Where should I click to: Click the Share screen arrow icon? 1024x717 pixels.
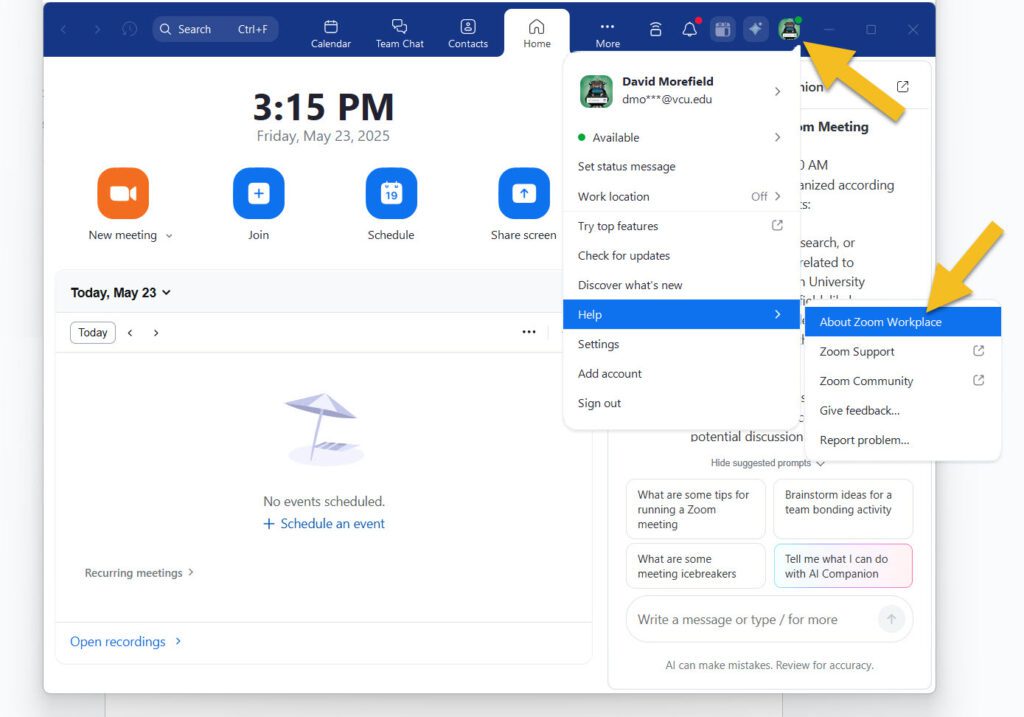click(524, 194)
